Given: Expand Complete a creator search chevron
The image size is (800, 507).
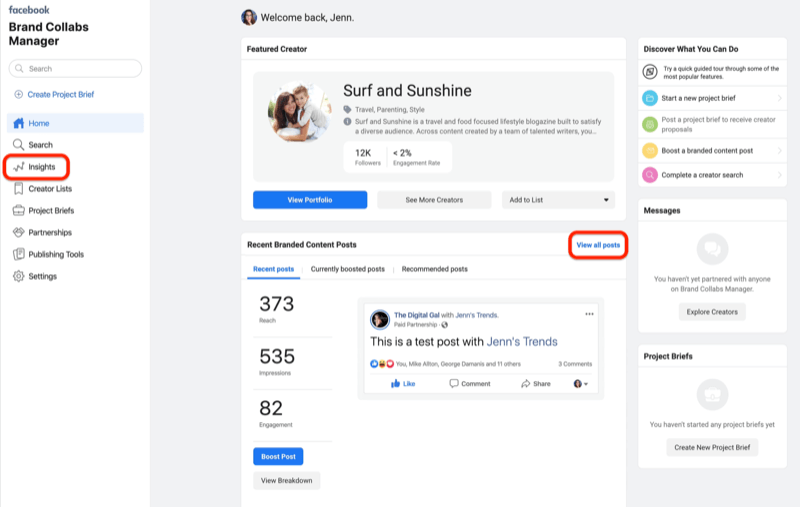Looking at the screenshot, I should tap(779, 175).
